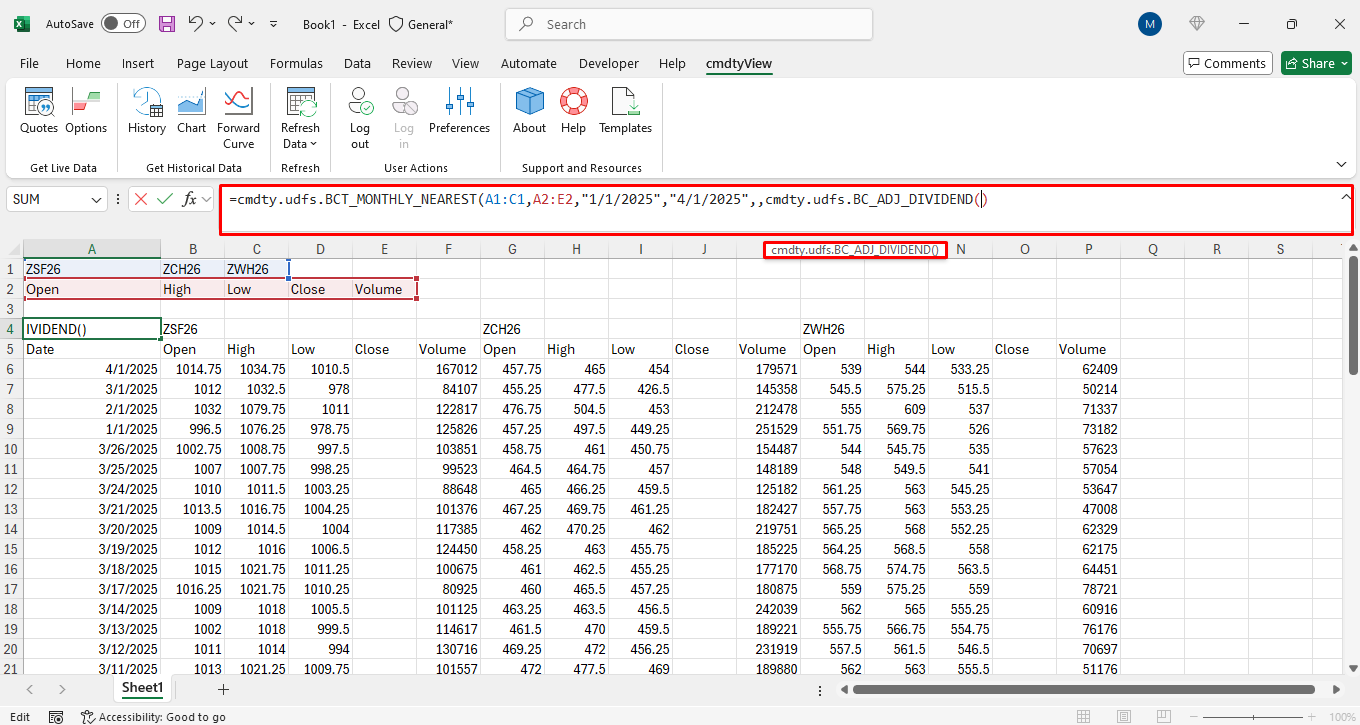Click the vertical scrollbar thumb
Image resolution: width=1360 pixels, height=725 pixels.
[1353, 316]
